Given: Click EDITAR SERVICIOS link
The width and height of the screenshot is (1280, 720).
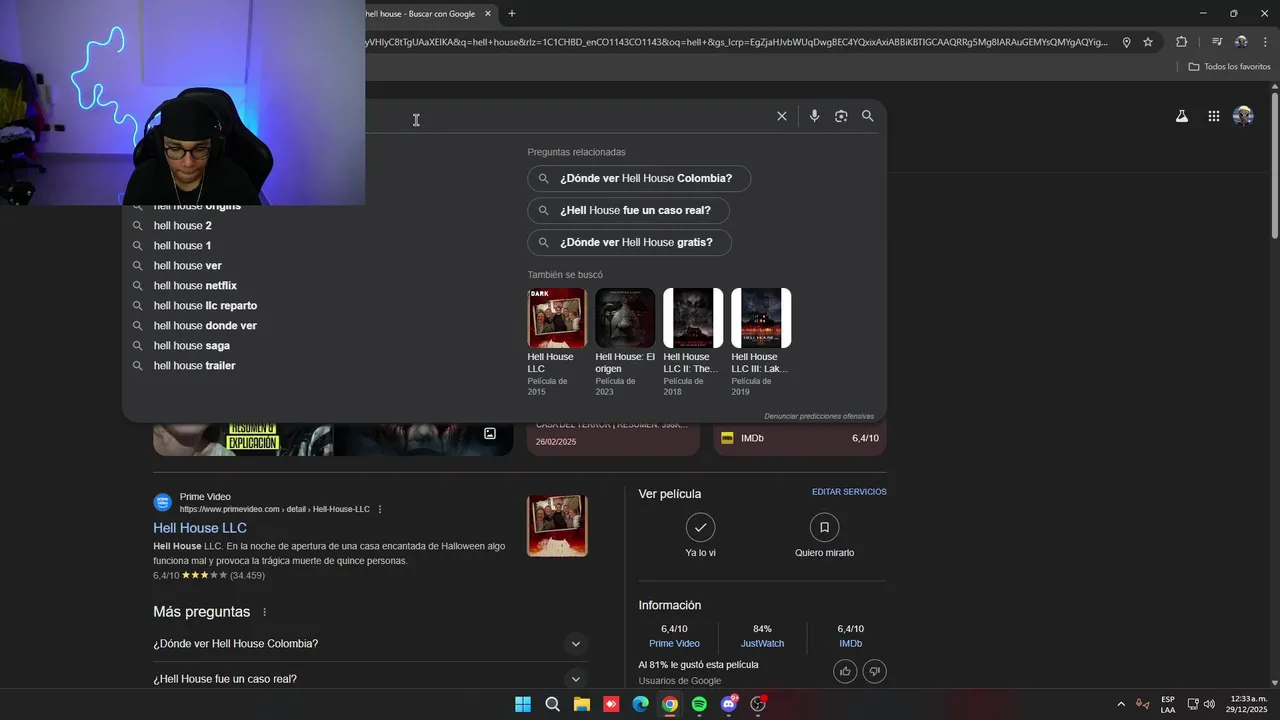Looking at the screenshot, I should click(x=849, y=492).
